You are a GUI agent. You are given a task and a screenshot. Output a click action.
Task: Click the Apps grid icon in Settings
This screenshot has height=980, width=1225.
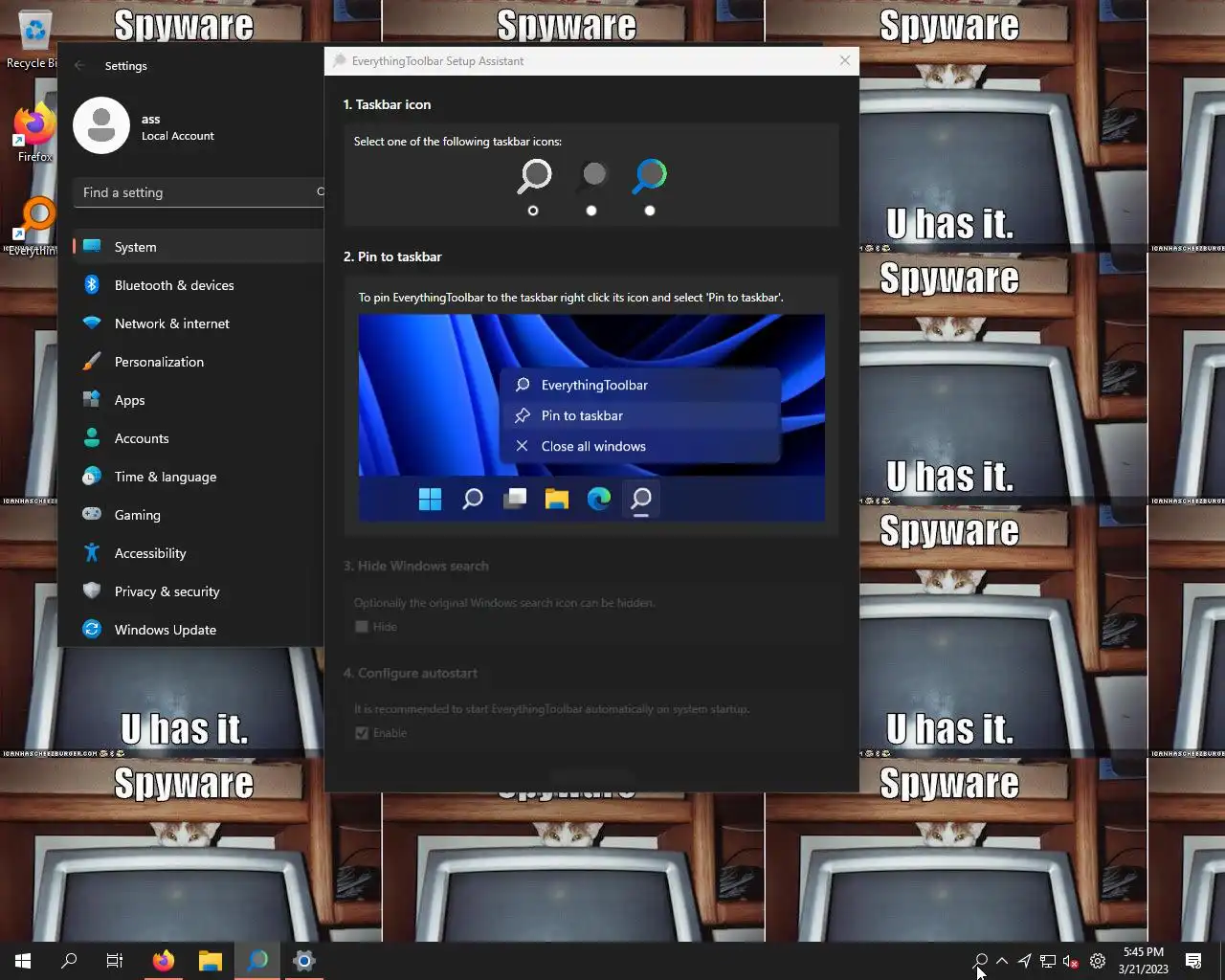coord(92,399)
